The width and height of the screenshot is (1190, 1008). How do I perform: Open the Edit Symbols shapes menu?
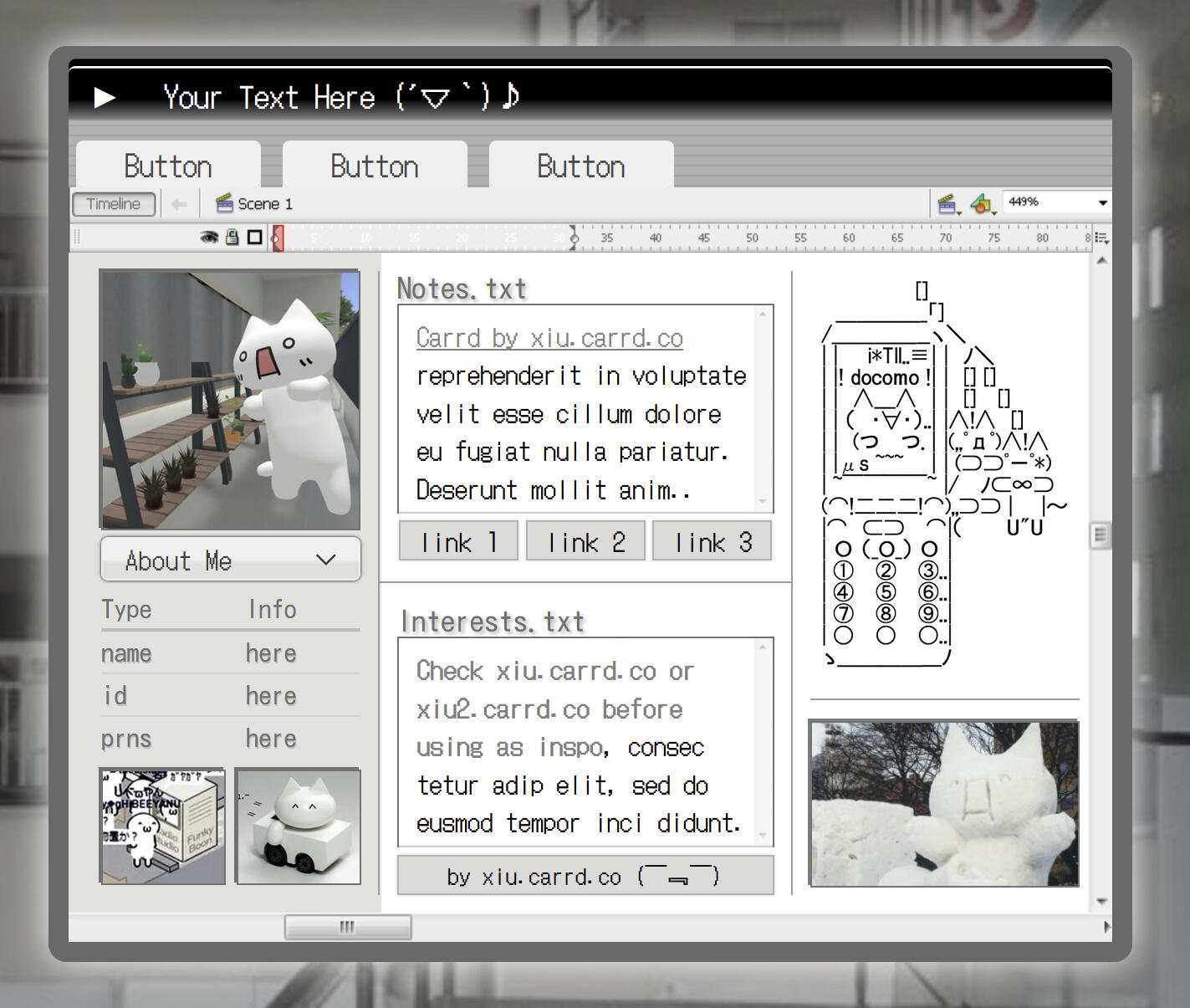[x=982, y=203]
